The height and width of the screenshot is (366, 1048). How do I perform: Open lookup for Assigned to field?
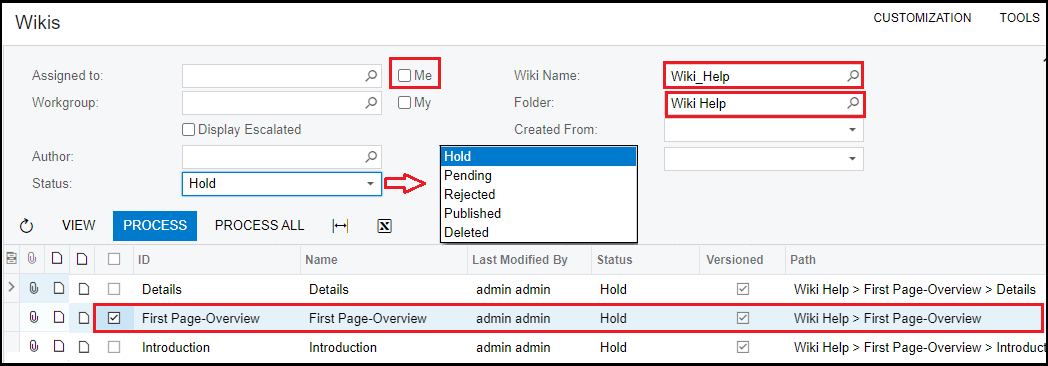[372, 76]
